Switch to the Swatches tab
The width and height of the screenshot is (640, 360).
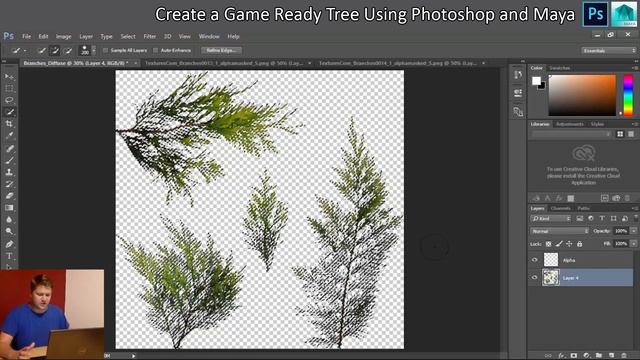(560, 68)
